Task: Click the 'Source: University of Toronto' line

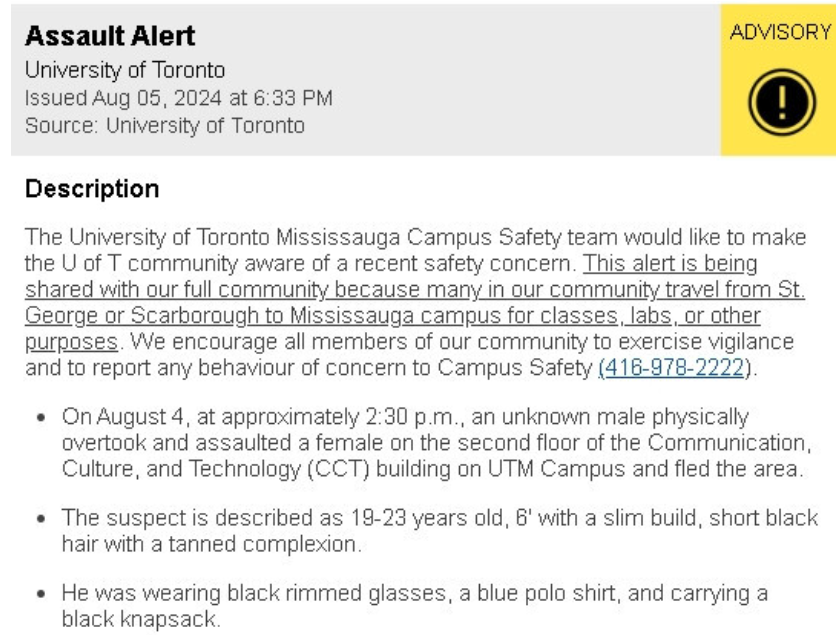Action: coord(164,125)
